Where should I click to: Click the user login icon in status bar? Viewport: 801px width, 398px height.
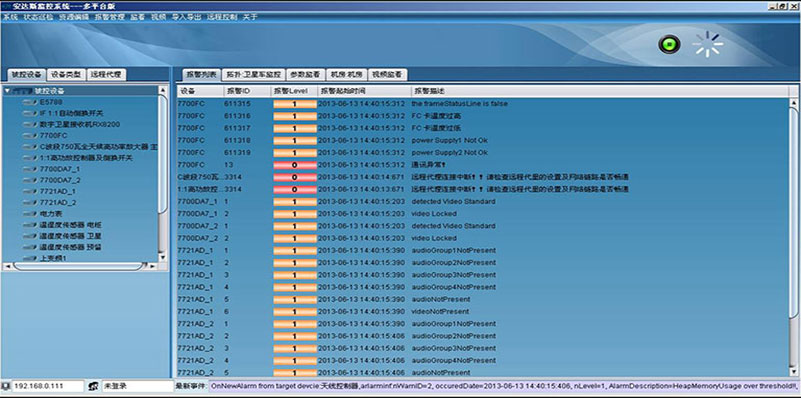(x=93, y=386)
